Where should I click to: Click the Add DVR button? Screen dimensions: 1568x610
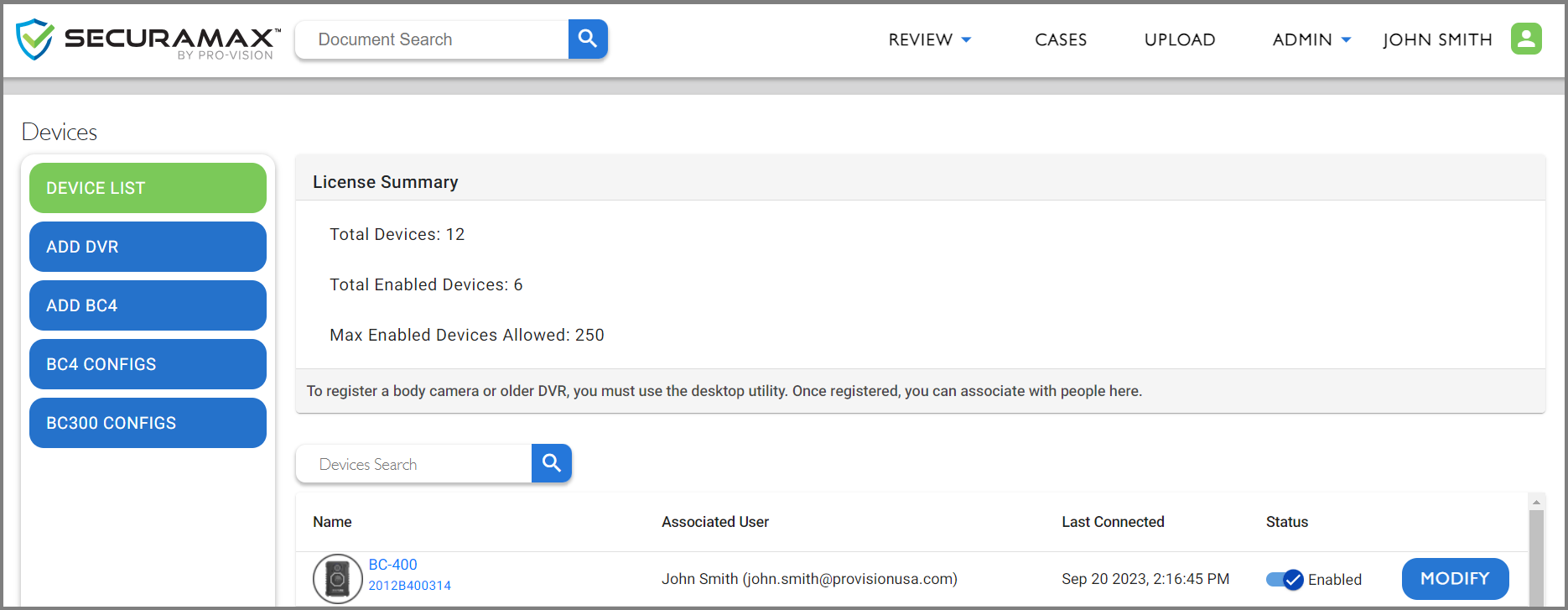tap(148, 247)
